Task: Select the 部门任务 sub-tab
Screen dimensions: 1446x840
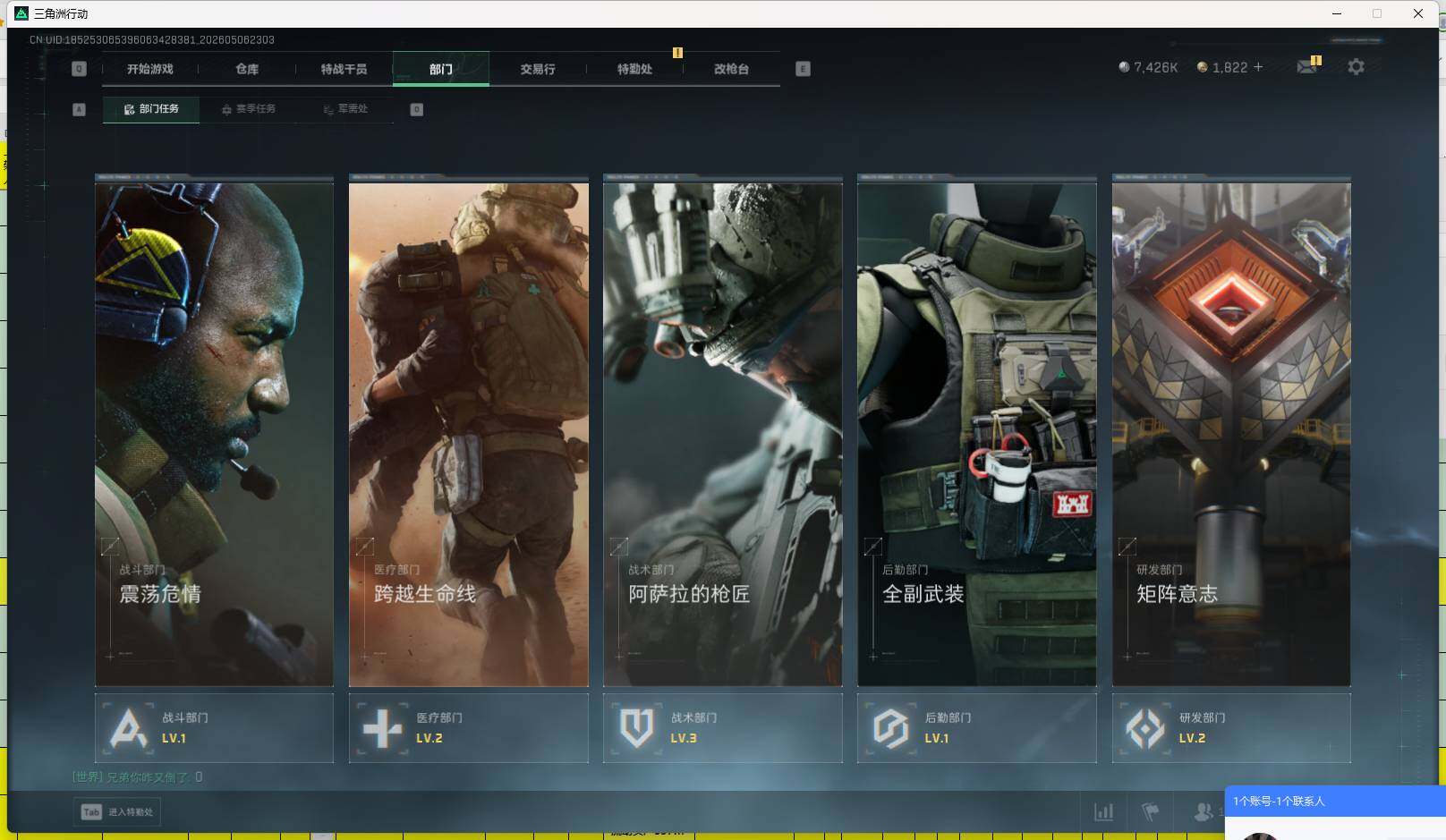Action: click(151, 109)
